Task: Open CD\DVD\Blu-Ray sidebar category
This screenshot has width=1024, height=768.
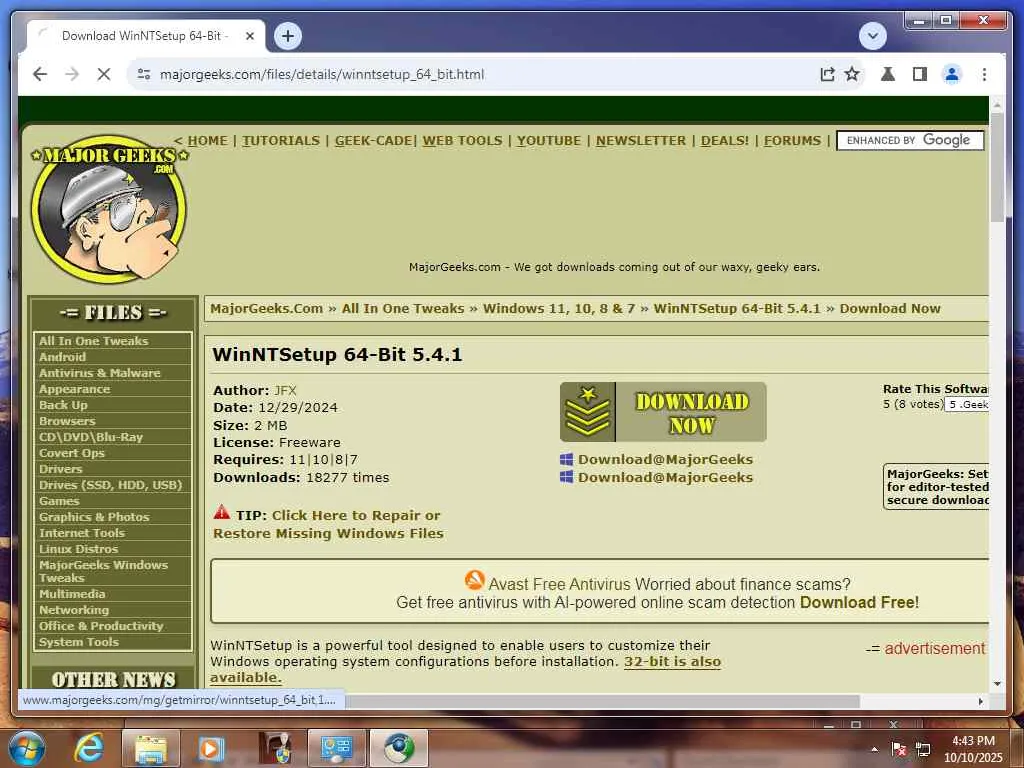Action: coord(91,437)
